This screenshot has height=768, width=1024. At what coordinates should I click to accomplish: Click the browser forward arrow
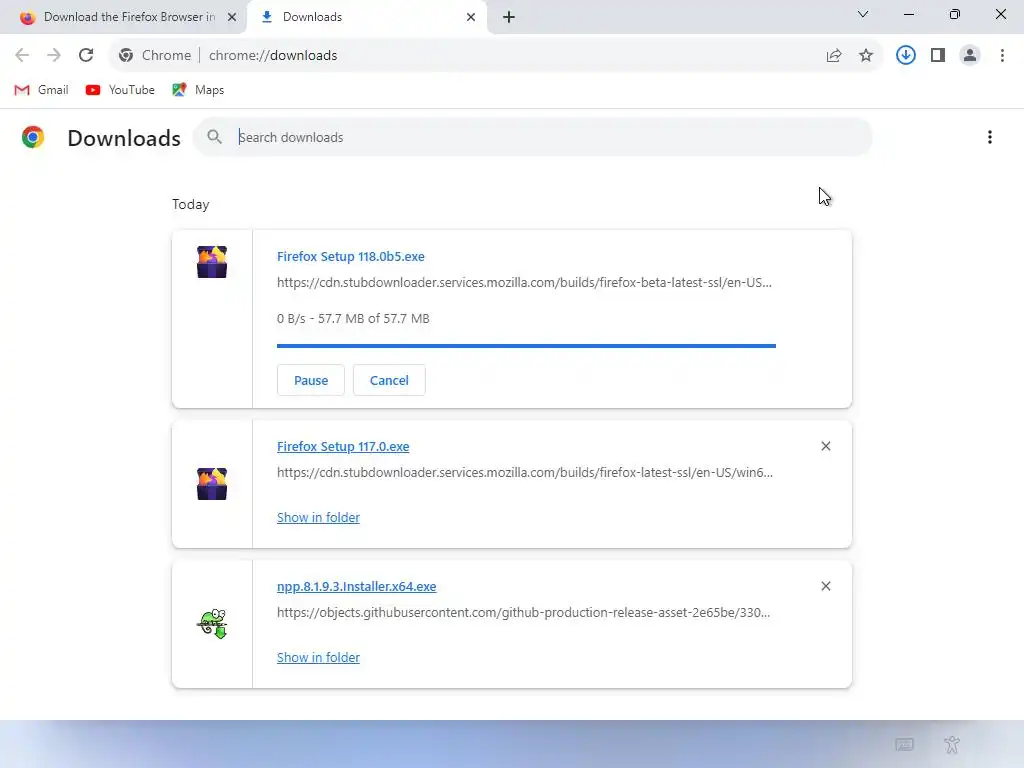point(54,56)
